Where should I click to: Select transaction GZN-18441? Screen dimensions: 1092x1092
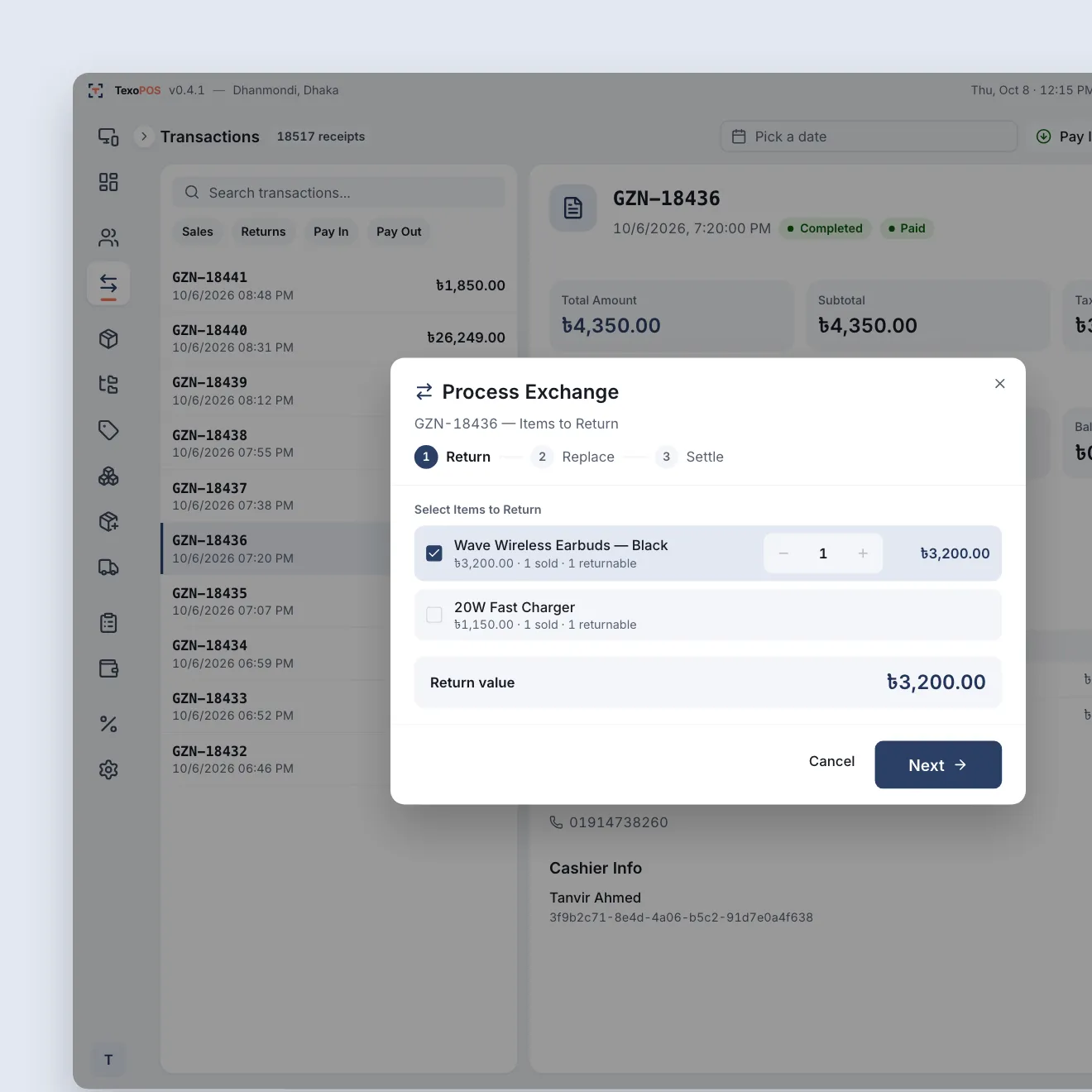[338, 285]
